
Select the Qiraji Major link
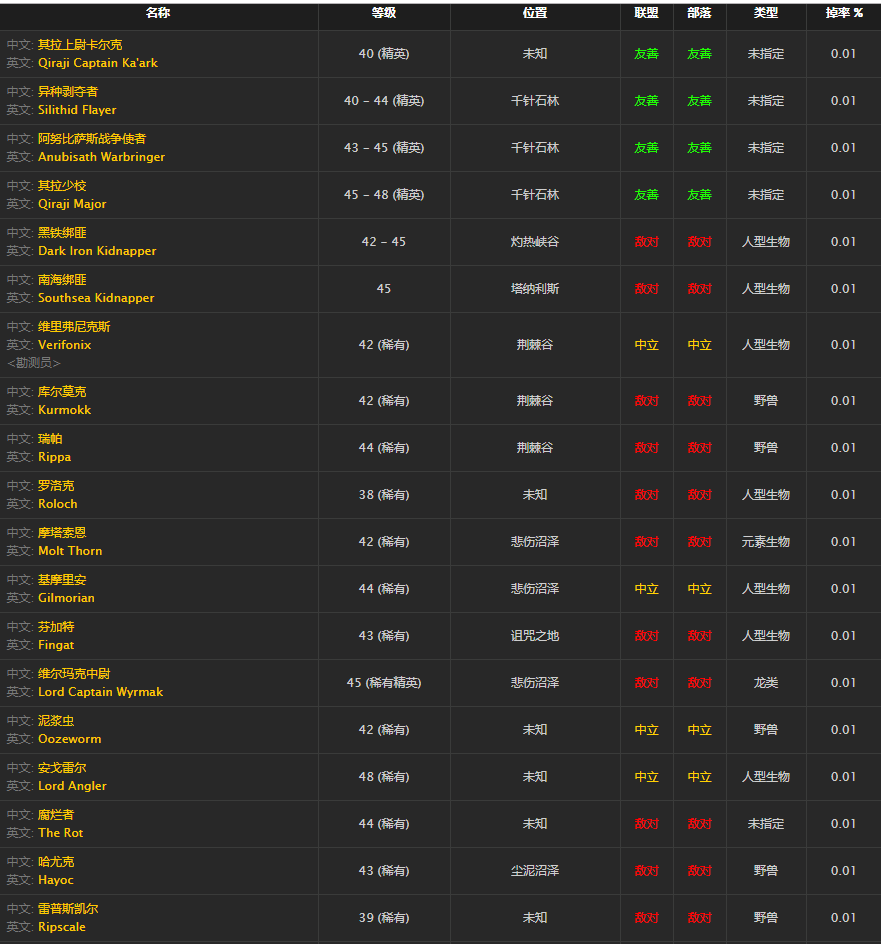(72, 204)
